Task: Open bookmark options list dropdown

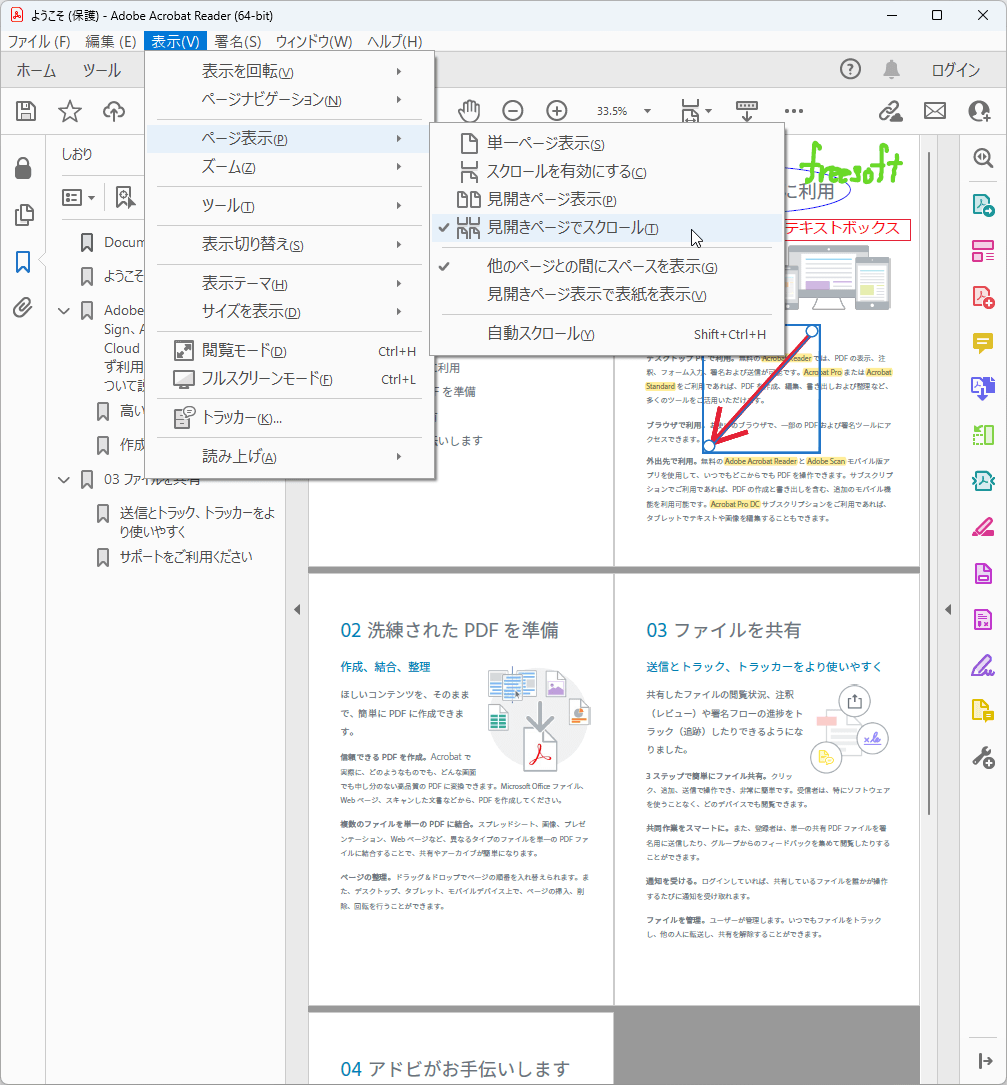Action: tap(79, 197)
